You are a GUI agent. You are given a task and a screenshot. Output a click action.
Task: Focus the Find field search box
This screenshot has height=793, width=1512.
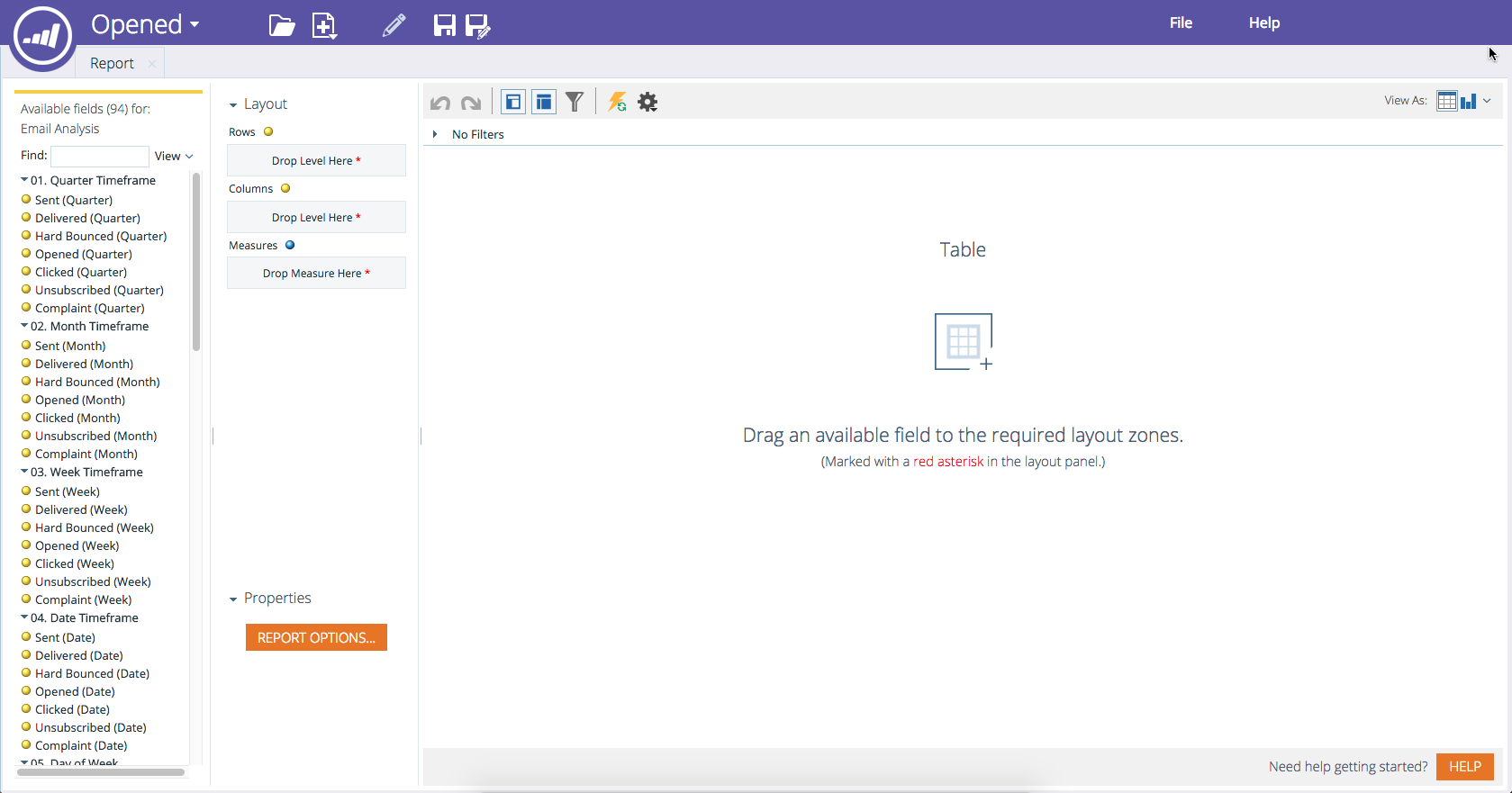(x=100, y=156)
